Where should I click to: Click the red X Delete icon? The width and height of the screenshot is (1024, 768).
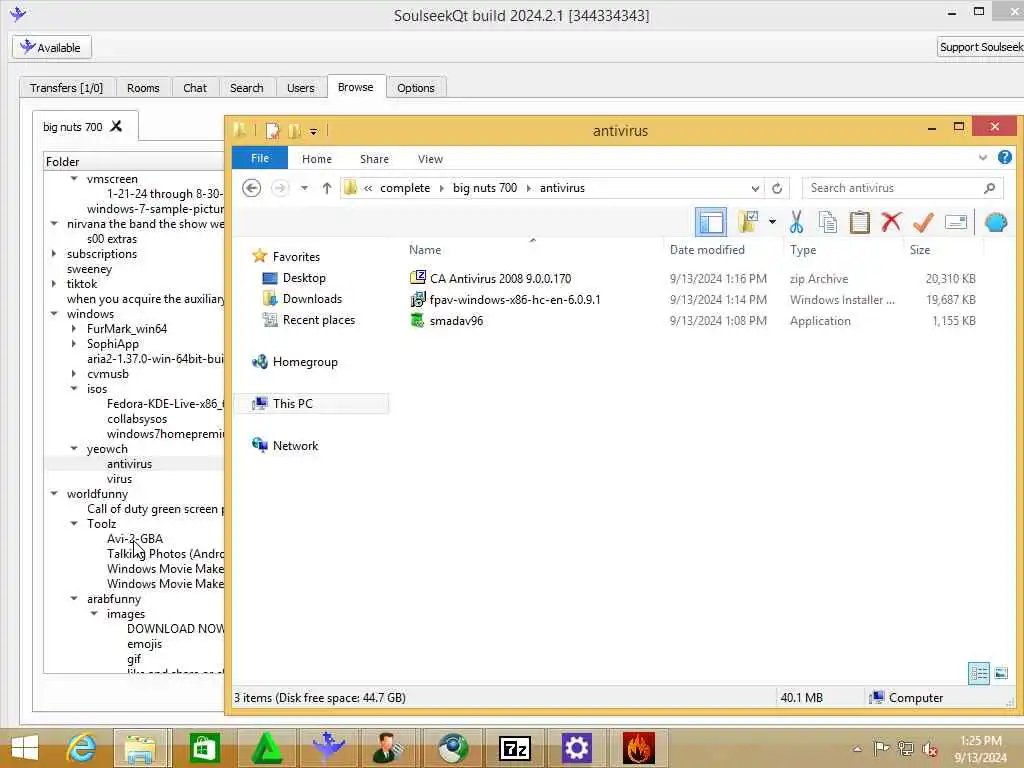pos(891,223)
